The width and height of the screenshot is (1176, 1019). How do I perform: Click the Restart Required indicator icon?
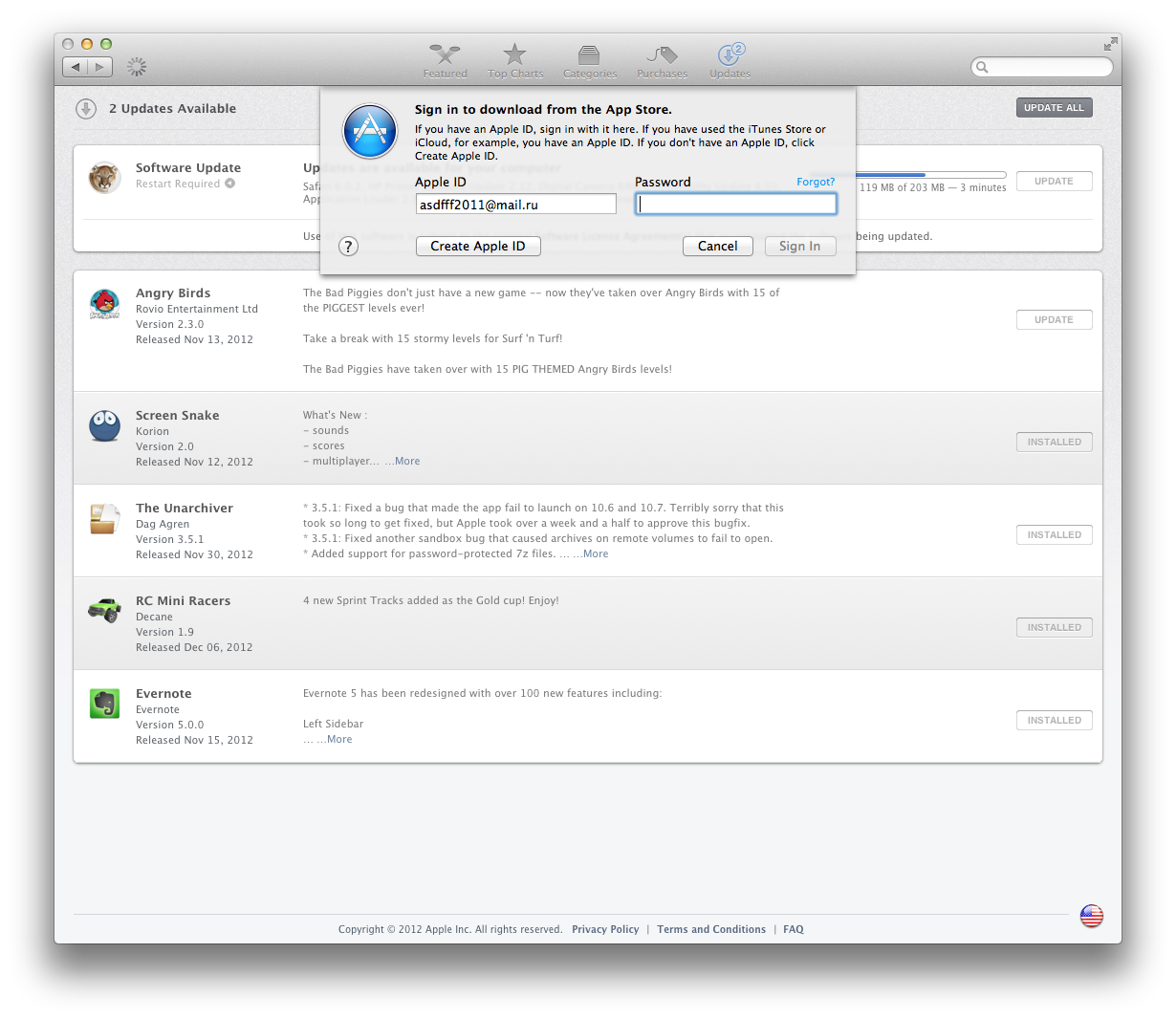point(230,184)
